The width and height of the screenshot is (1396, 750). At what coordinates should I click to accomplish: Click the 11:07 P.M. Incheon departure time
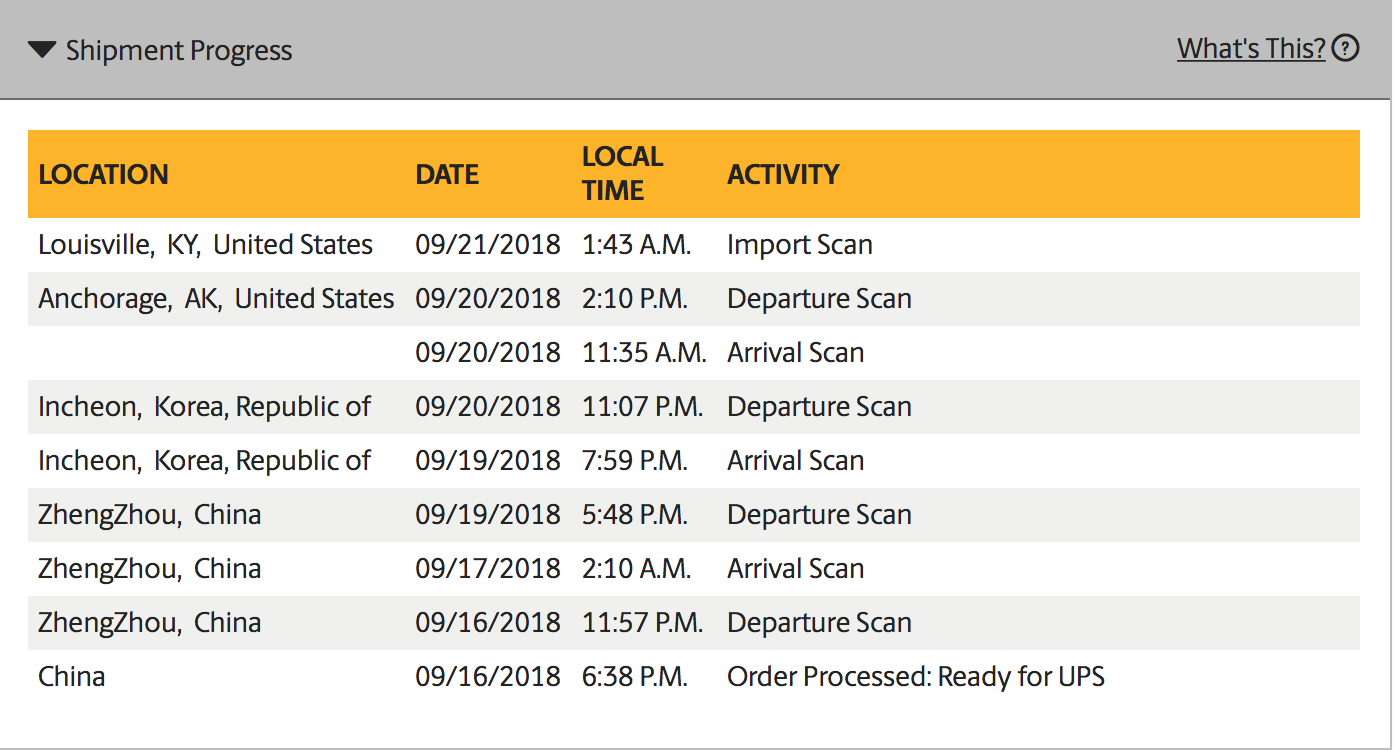pos(642,407)
